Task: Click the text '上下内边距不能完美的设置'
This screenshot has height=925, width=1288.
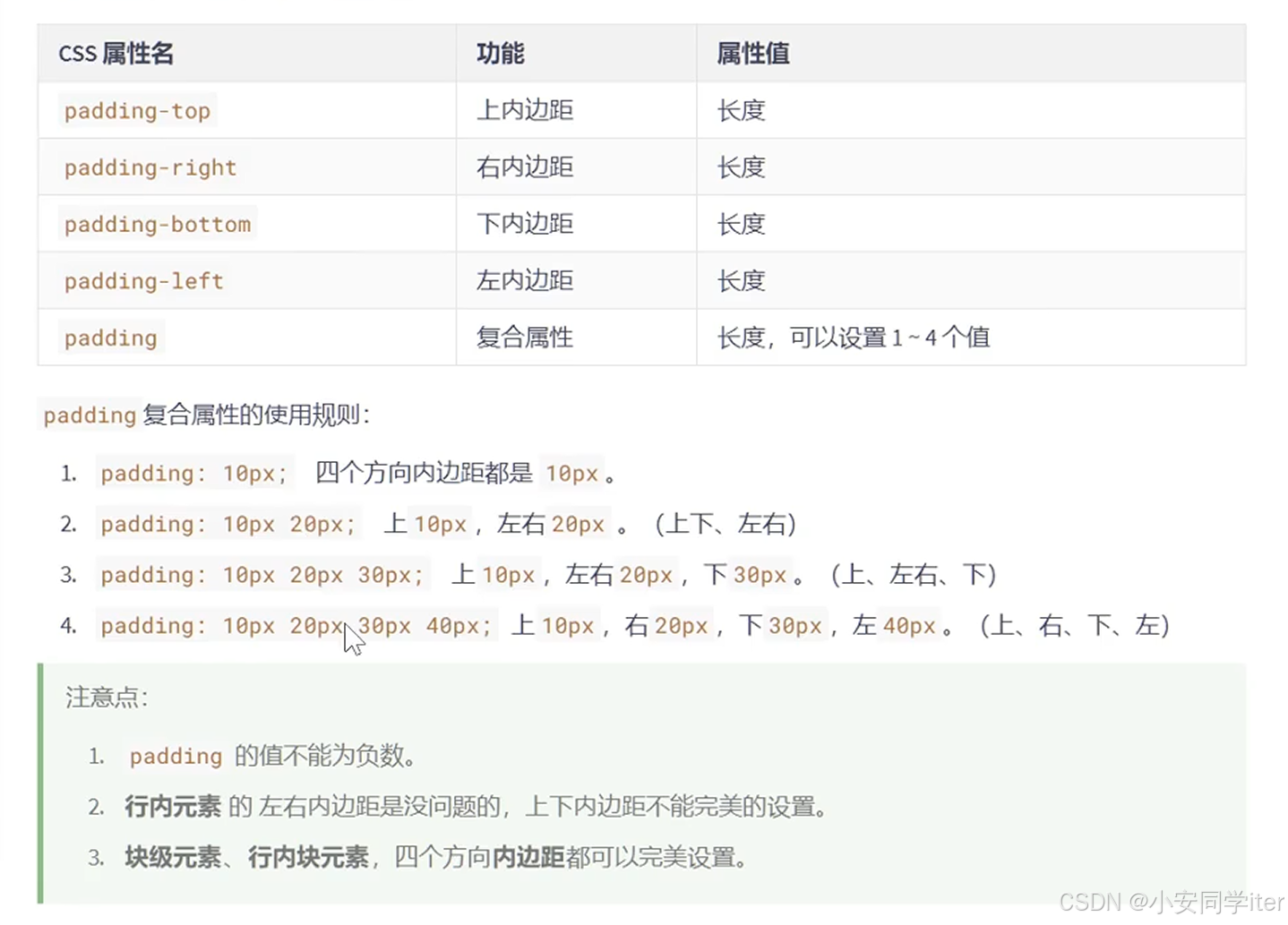Action: coord(670,807)
